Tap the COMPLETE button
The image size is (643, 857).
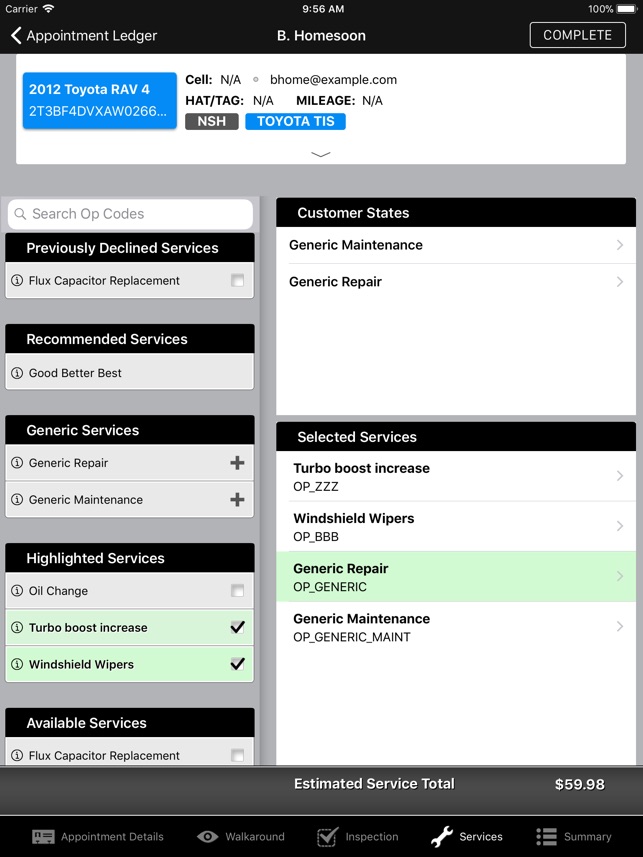(577, 35)
